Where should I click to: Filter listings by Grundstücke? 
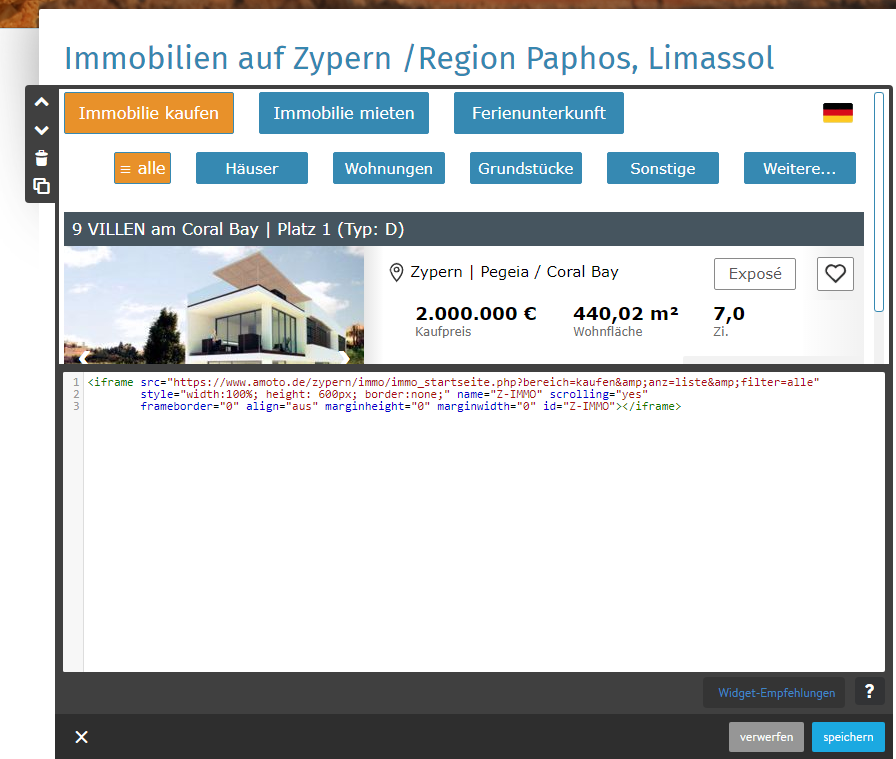525,168
